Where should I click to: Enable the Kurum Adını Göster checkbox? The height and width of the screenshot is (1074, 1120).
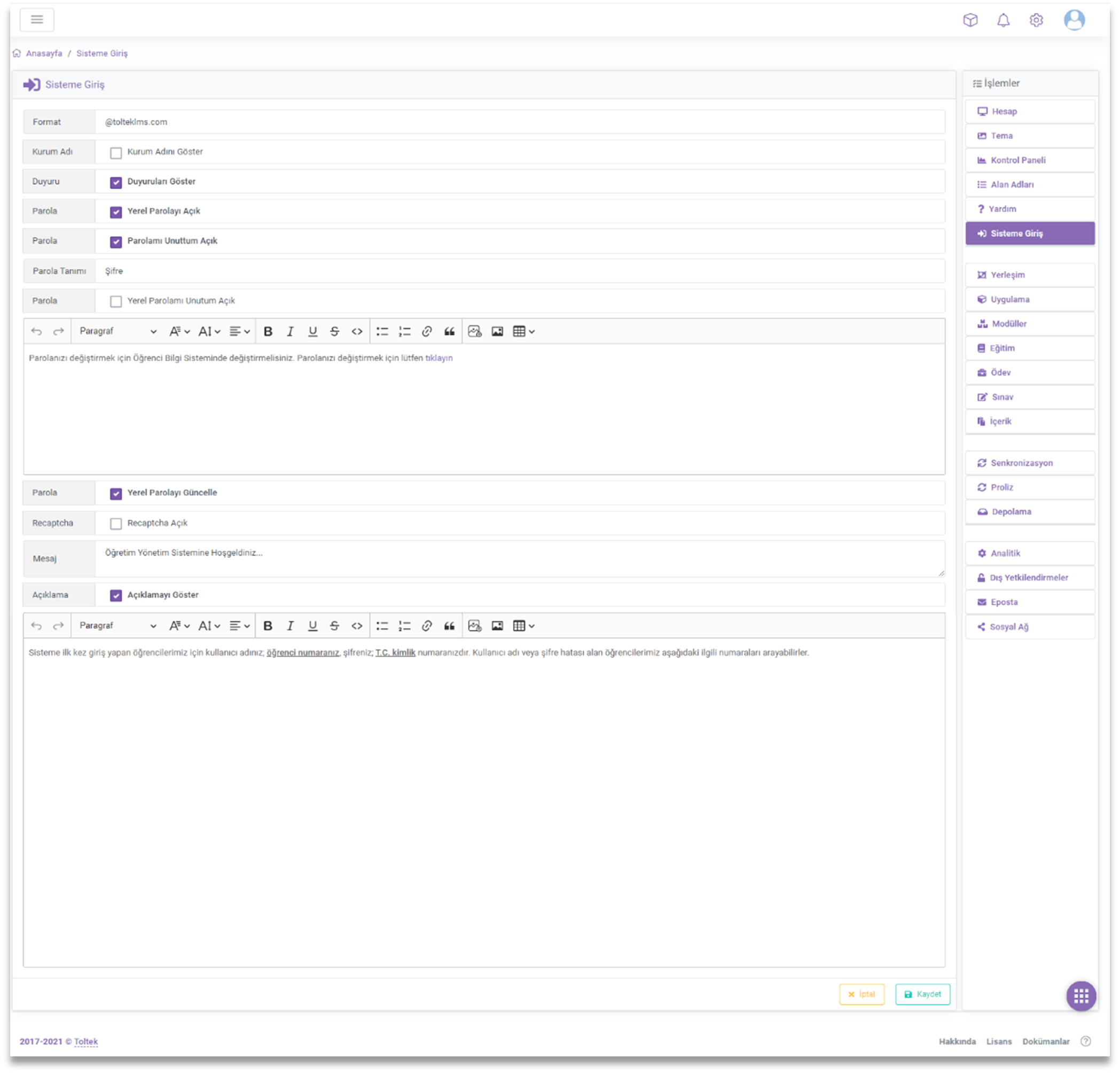(x=116, y=153)
